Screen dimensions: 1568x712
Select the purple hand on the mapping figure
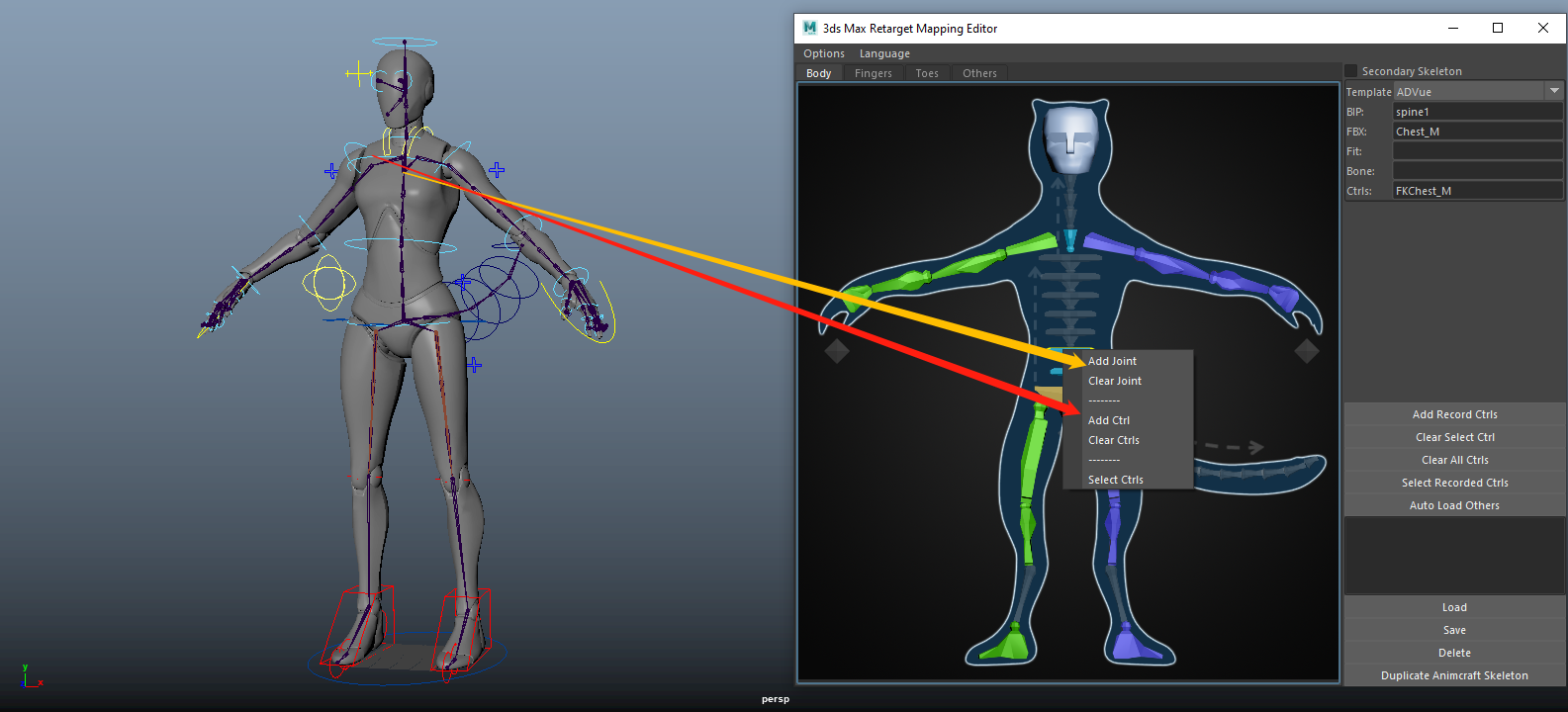(1284, 297)
